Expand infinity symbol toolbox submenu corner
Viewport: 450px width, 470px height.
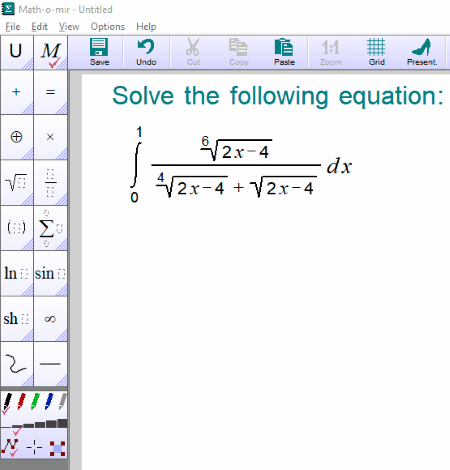point(63,336)
